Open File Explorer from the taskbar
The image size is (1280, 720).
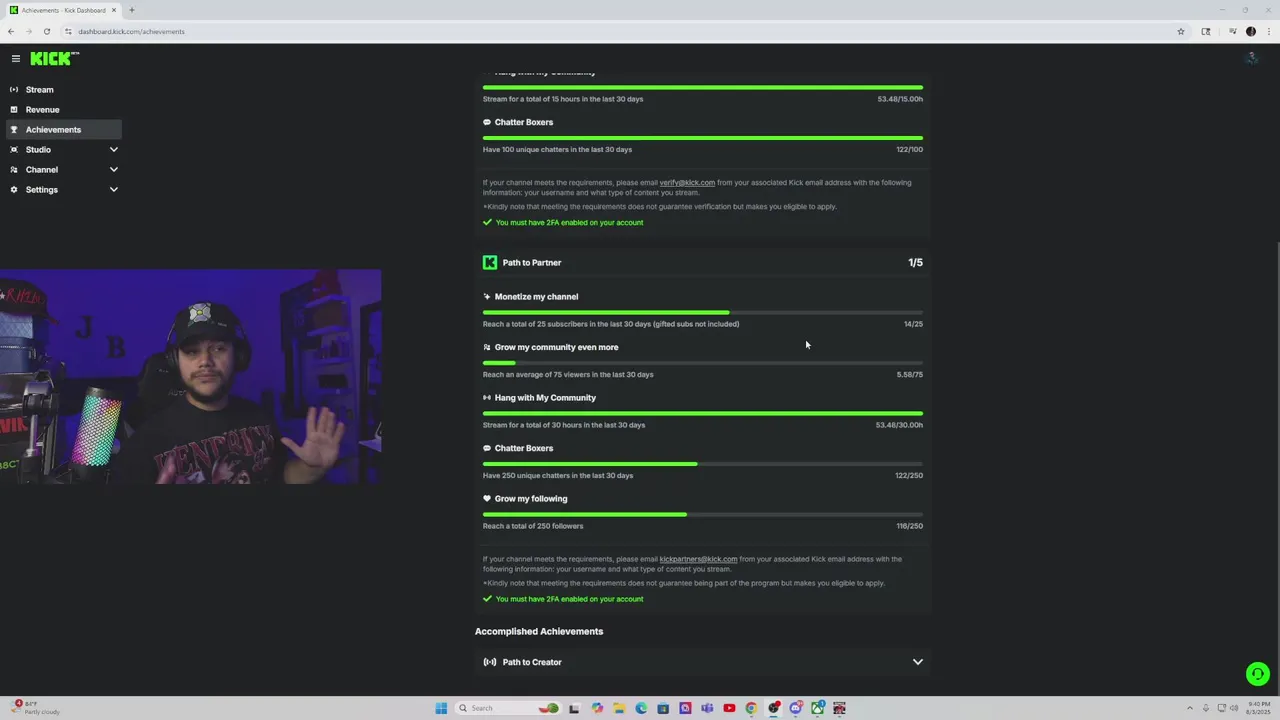pyautogui.click(x=619, y=708)
